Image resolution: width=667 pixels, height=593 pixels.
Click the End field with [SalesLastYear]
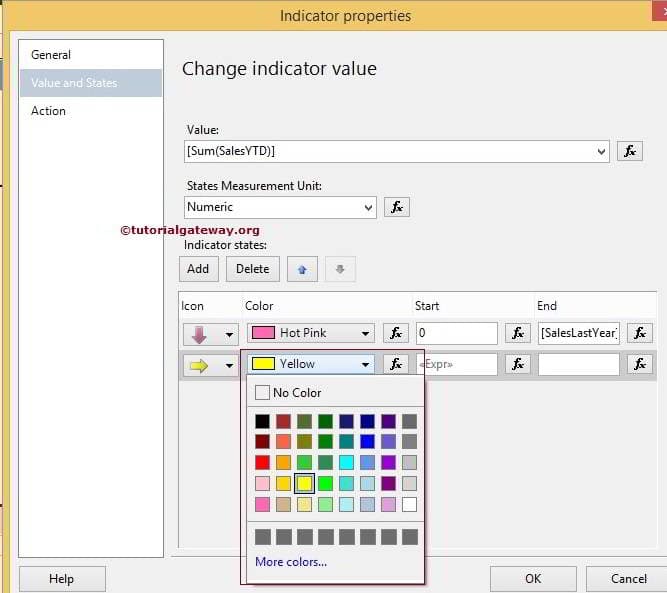pyautogui.click(x=579, y=333)
